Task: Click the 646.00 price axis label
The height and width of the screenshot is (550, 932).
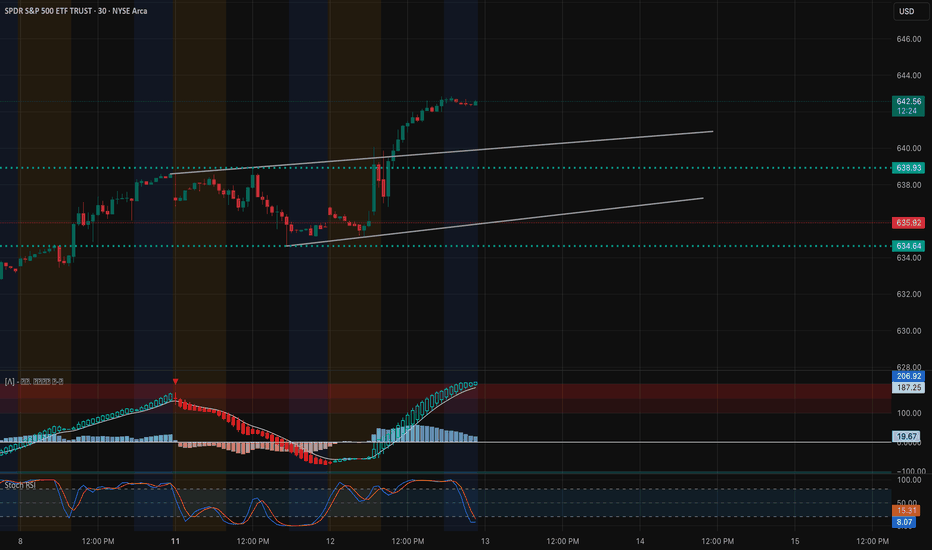Action: (909, 39)
